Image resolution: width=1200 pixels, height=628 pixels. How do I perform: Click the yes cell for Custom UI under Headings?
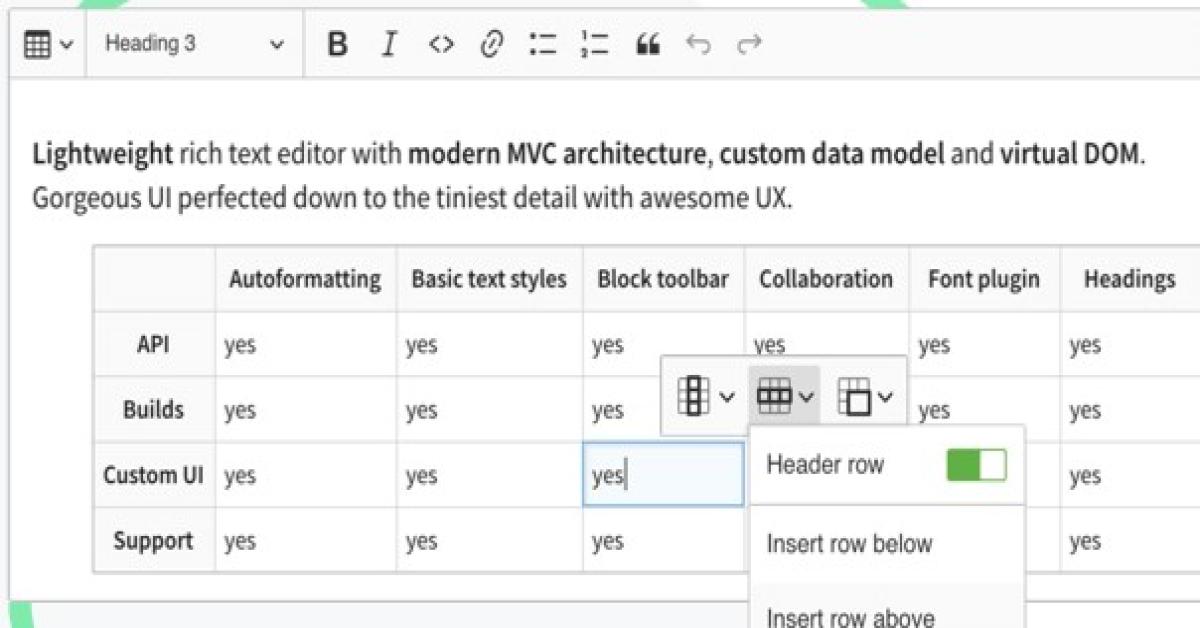tap(1130, 475)
